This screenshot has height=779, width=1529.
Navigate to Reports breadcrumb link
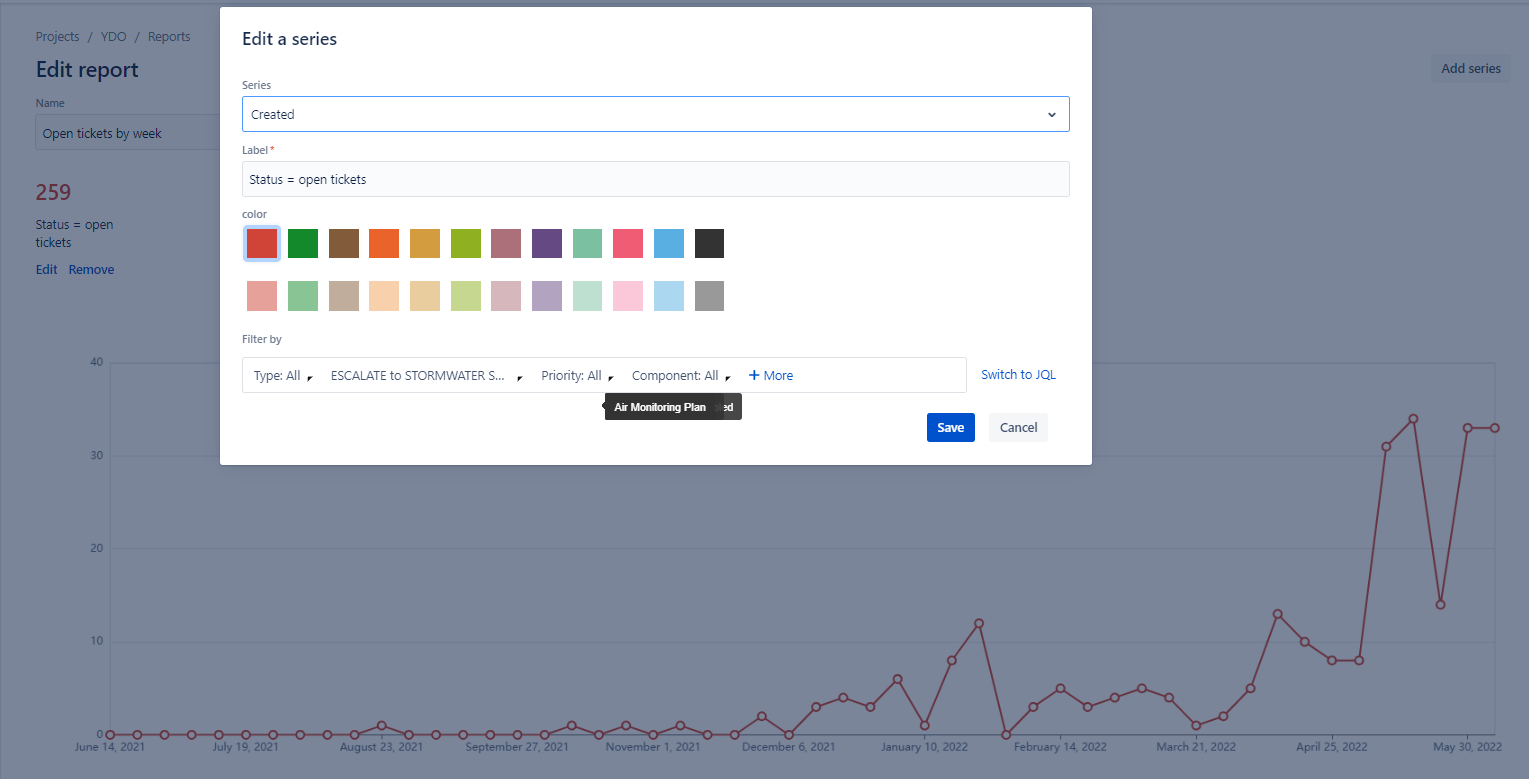(169, 37)
